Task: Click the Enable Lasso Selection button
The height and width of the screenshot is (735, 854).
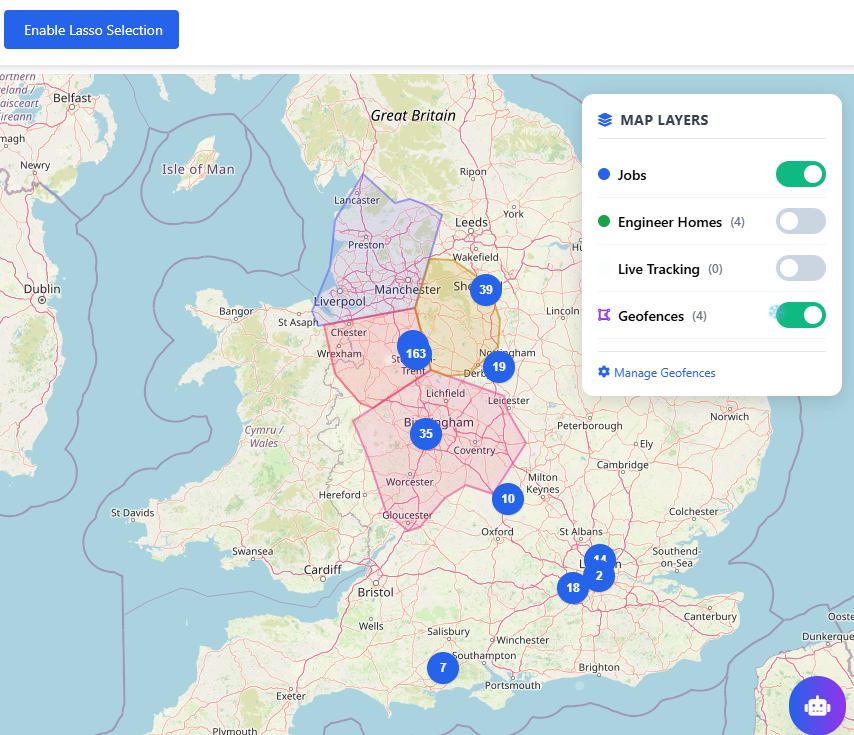Action: tap(92, 29)
